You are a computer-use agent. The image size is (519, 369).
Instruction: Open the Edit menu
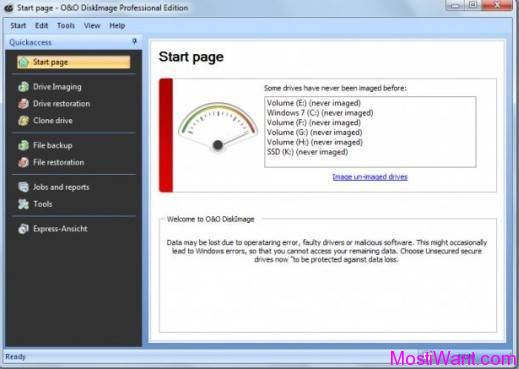(x=42, y=26)
